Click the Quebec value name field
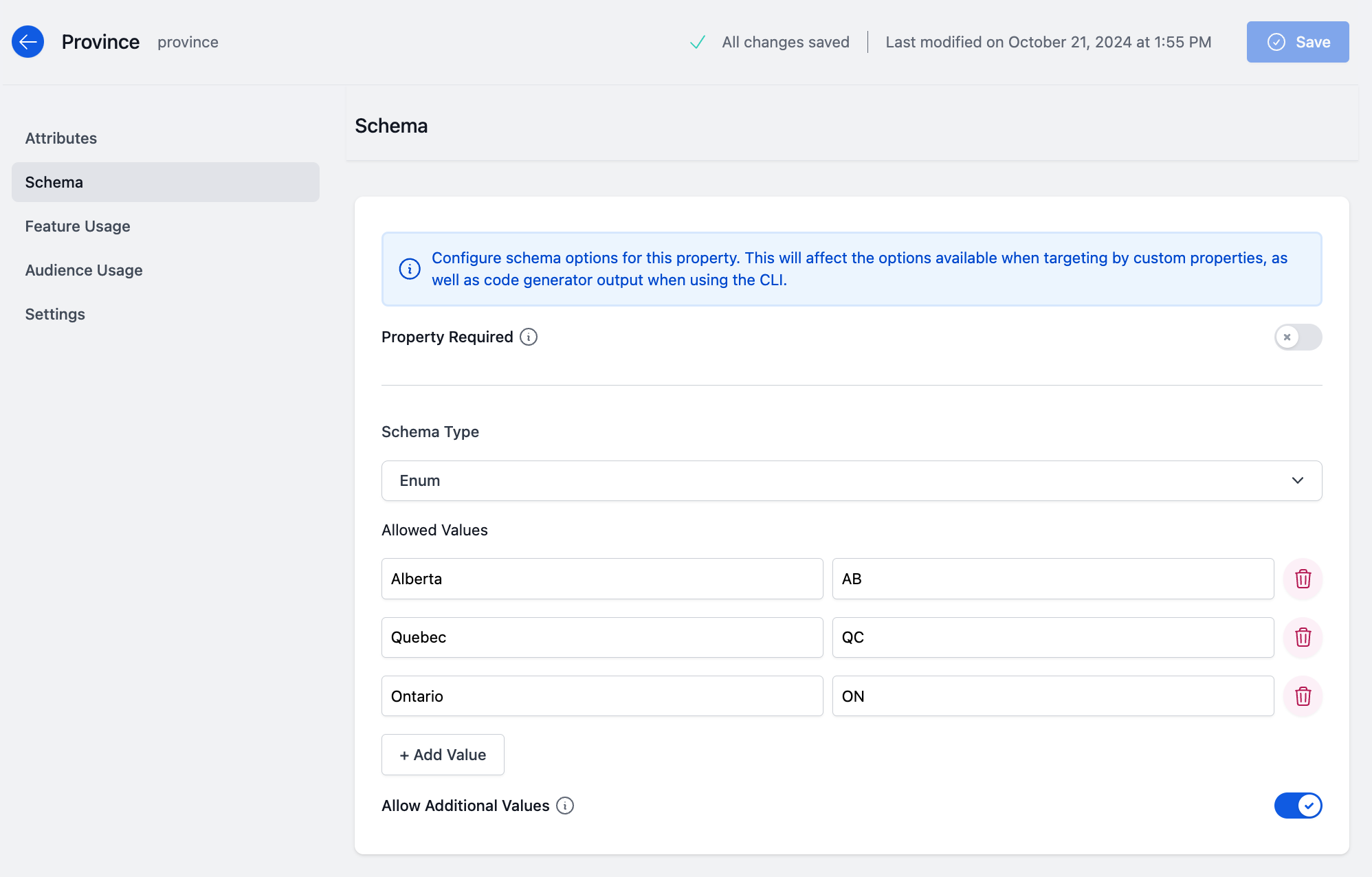The height and width of the screenshot is (877, 1372). pos(602,638)
